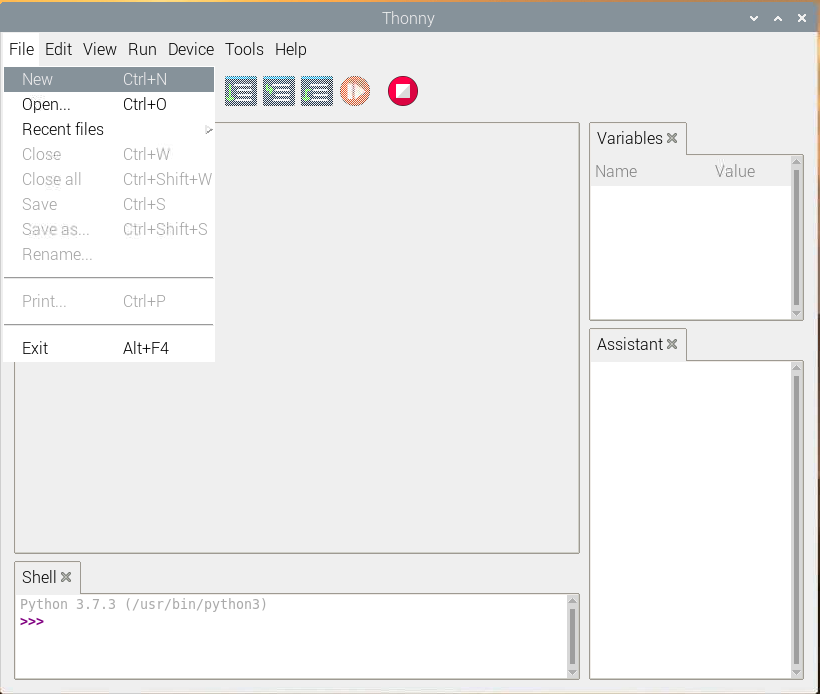
Task: Open the Device menu
Action: click(x=191, y=49)
